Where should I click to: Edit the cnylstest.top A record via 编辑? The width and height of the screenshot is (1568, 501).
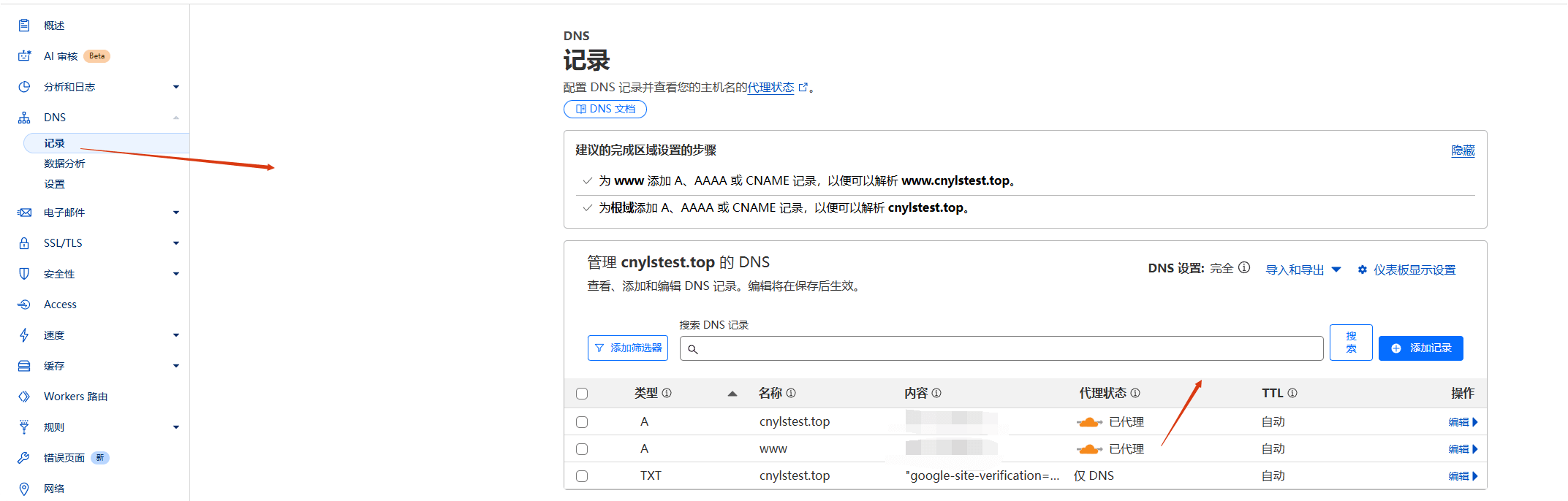tap(1463, 422)
